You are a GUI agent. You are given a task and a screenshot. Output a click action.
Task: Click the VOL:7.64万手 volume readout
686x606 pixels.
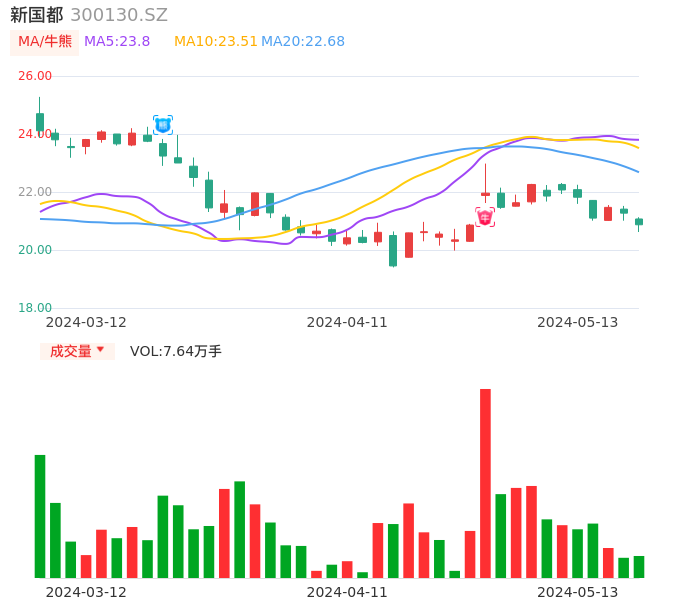point(176,351)
